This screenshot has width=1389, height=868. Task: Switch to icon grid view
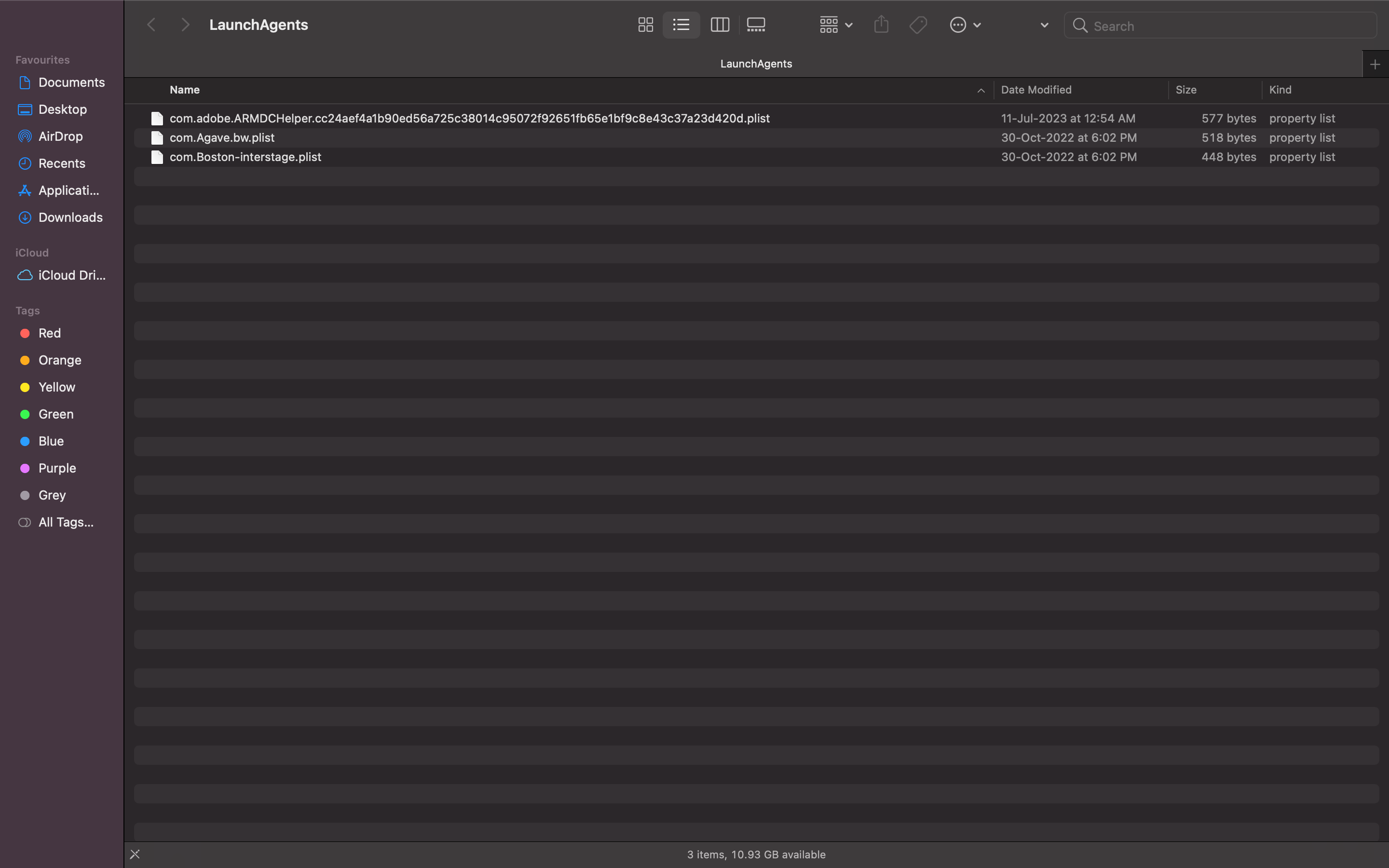645,25
